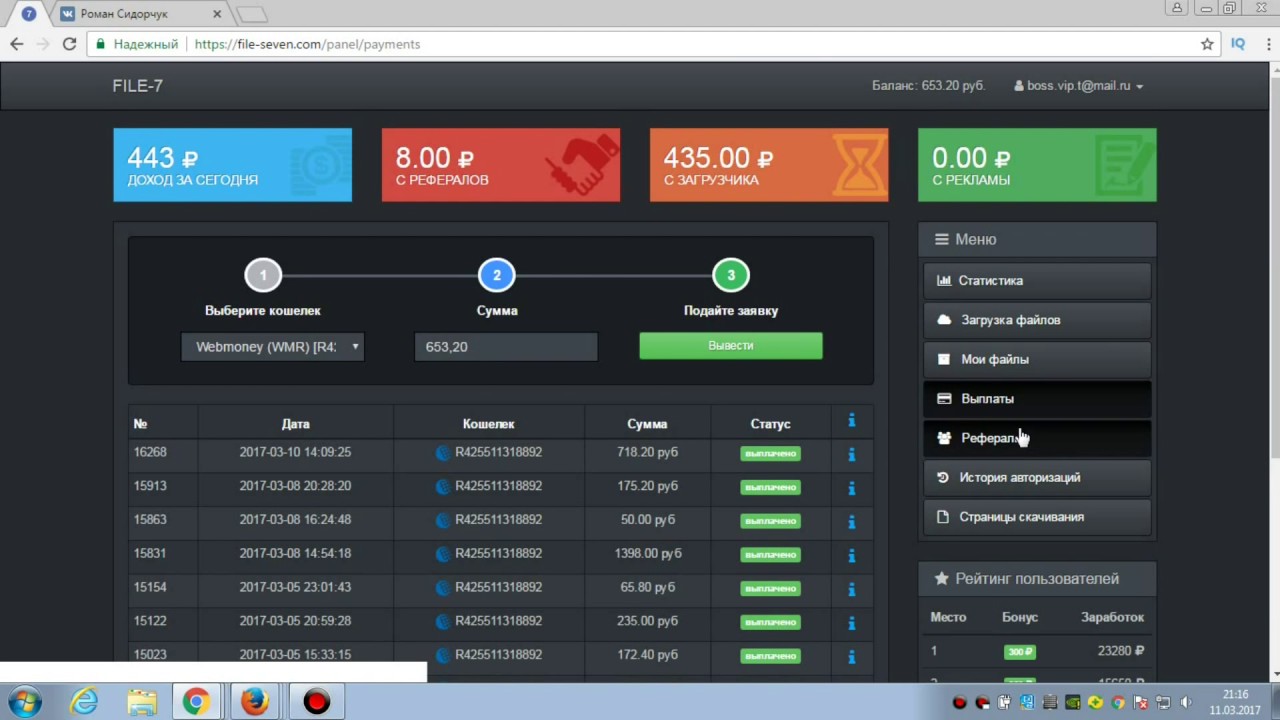Click payment number 15023
The image size is (1280, 720).
pyautogui.click(x=150, y=655)
